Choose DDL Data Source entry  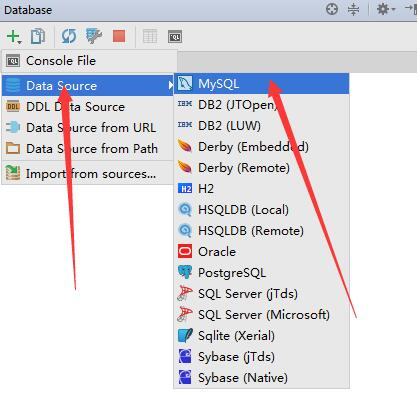pyautogui.click(x=88, y=107)
